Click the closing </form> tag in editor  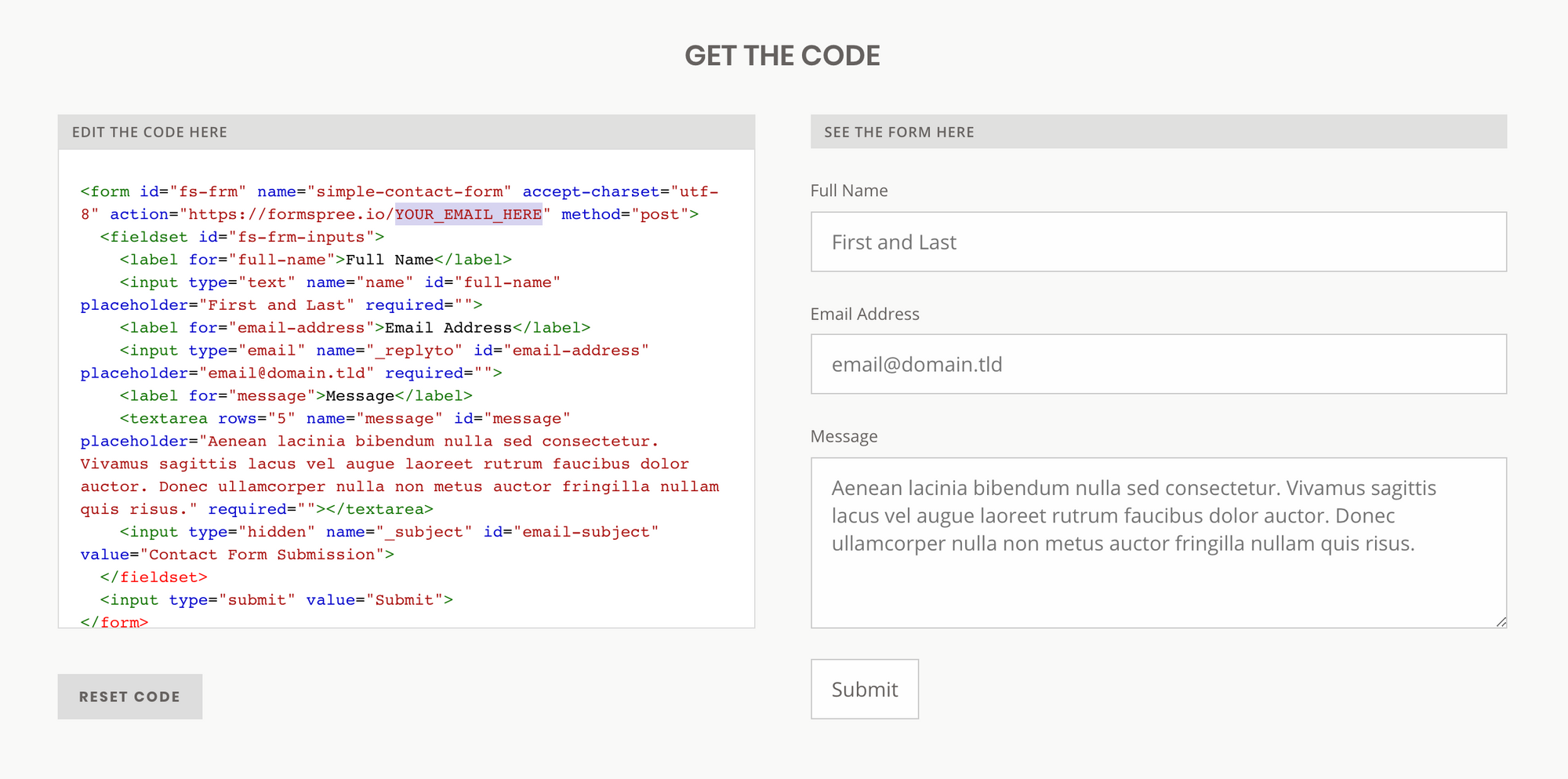114,621
